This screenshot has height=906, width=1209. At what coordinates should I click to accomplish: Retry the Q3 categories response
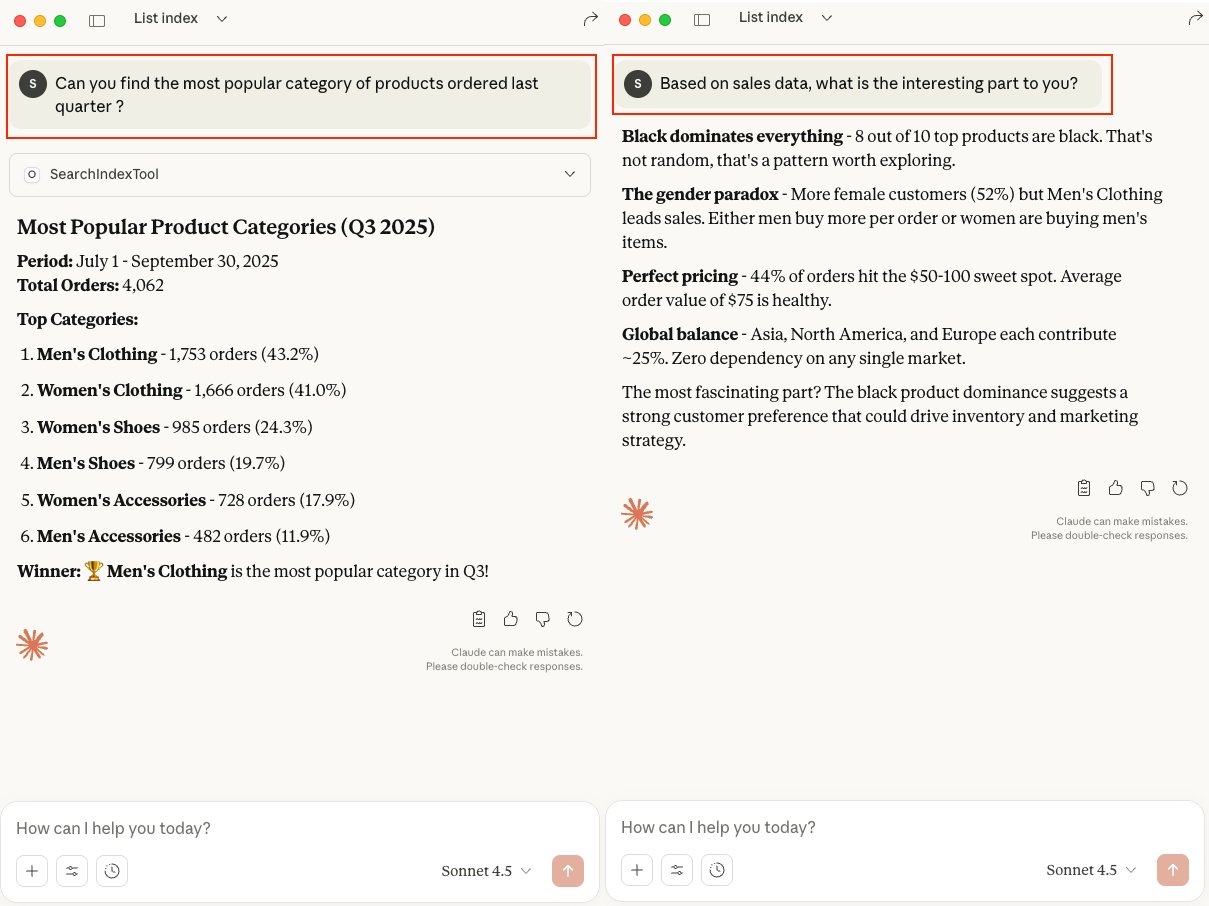coord(575,619)
